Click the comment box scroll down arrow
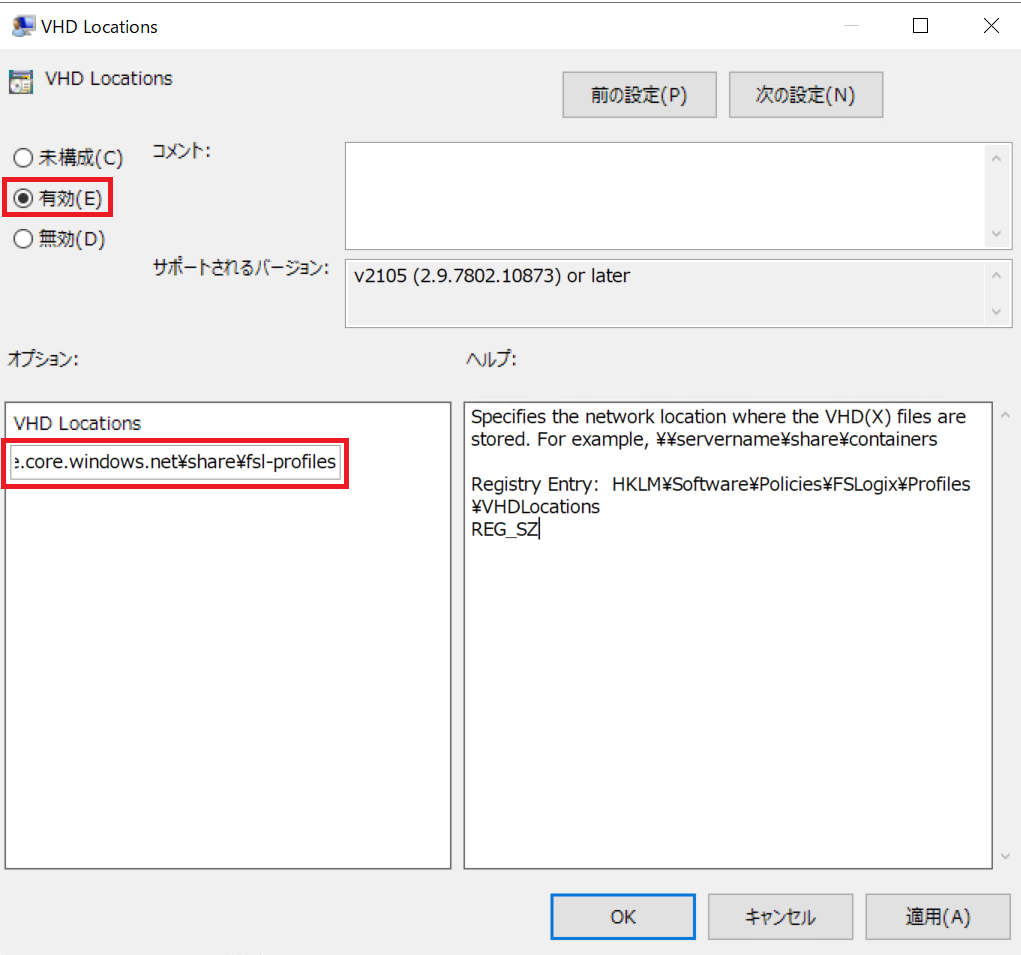The width and height of the screenshot is (1021, 955). pos(996,234)
